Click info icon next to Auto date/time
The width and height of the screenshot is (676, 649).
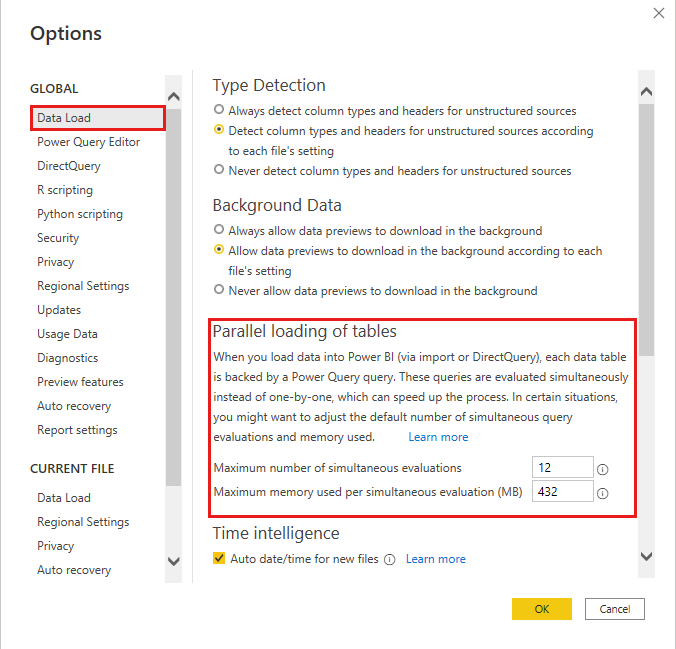coord(390,560)
